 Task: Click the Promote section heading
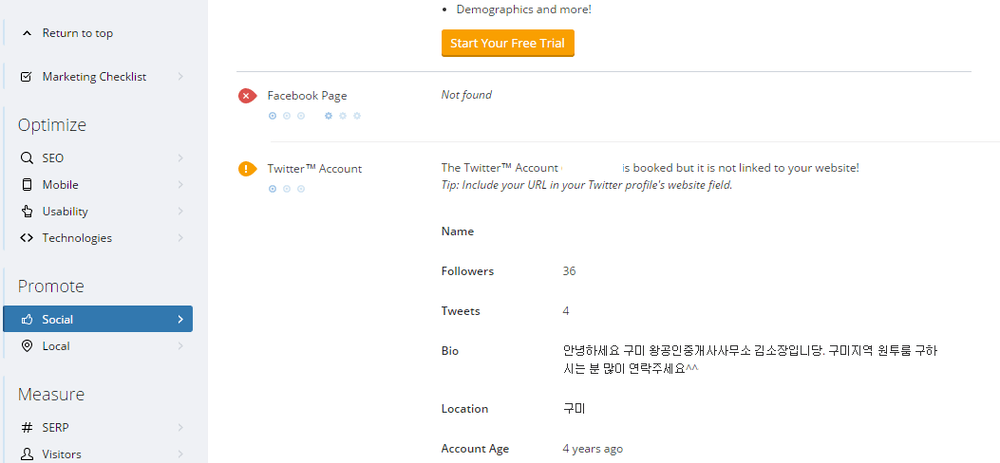[51, 286]
